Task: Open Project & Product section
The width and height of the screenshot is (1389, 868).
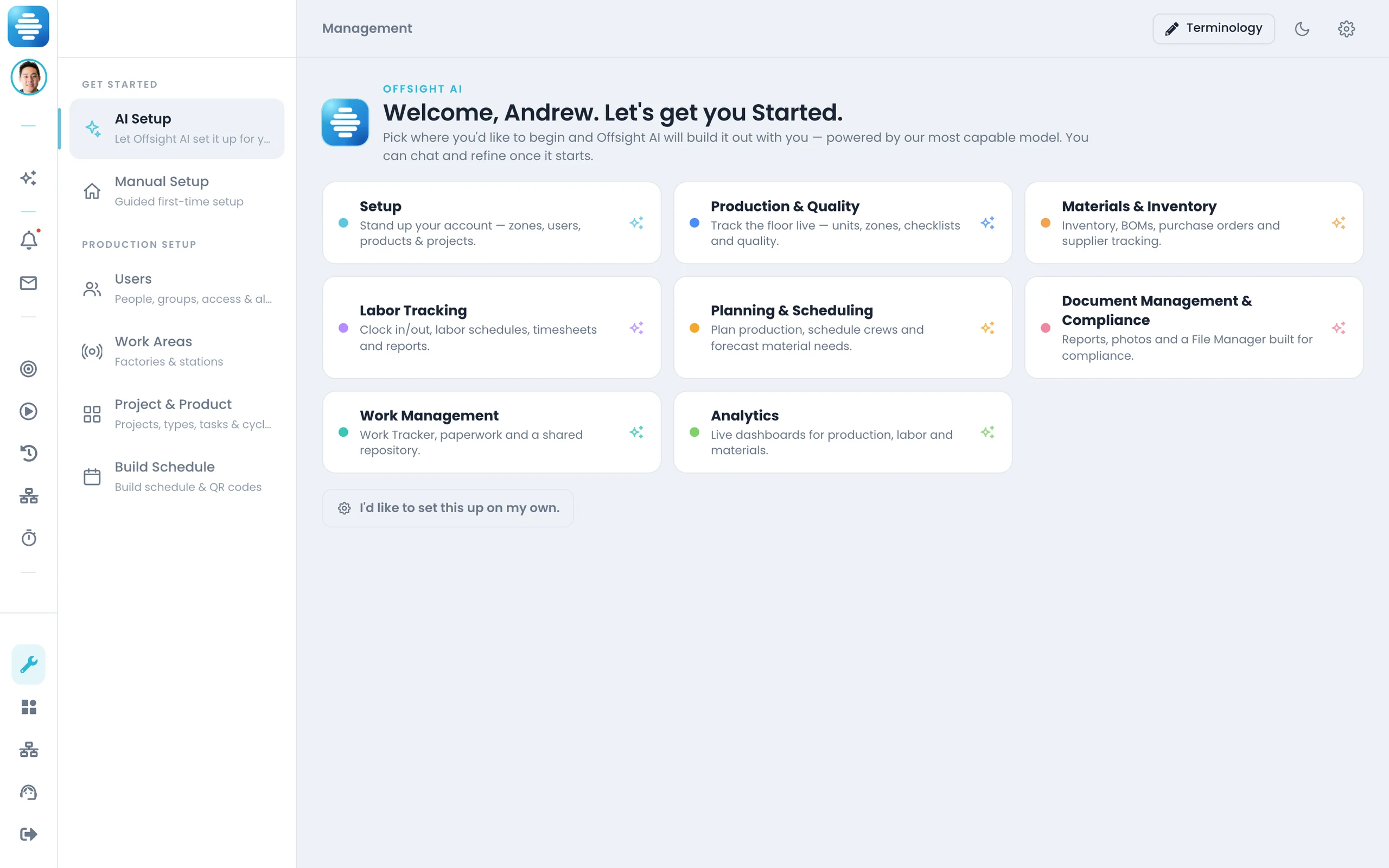Action: tap(177, 414)
